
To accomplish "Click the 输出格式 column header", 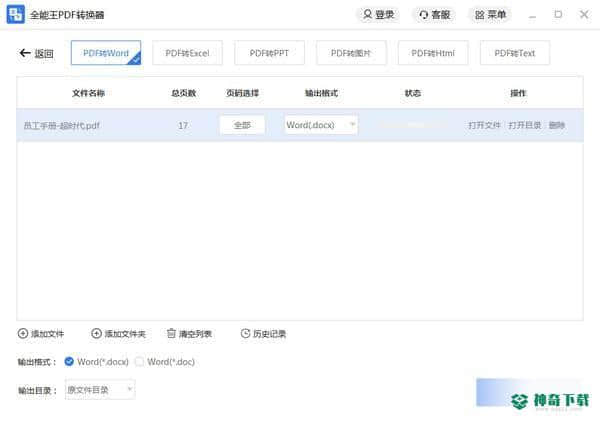I will [321, 93].
